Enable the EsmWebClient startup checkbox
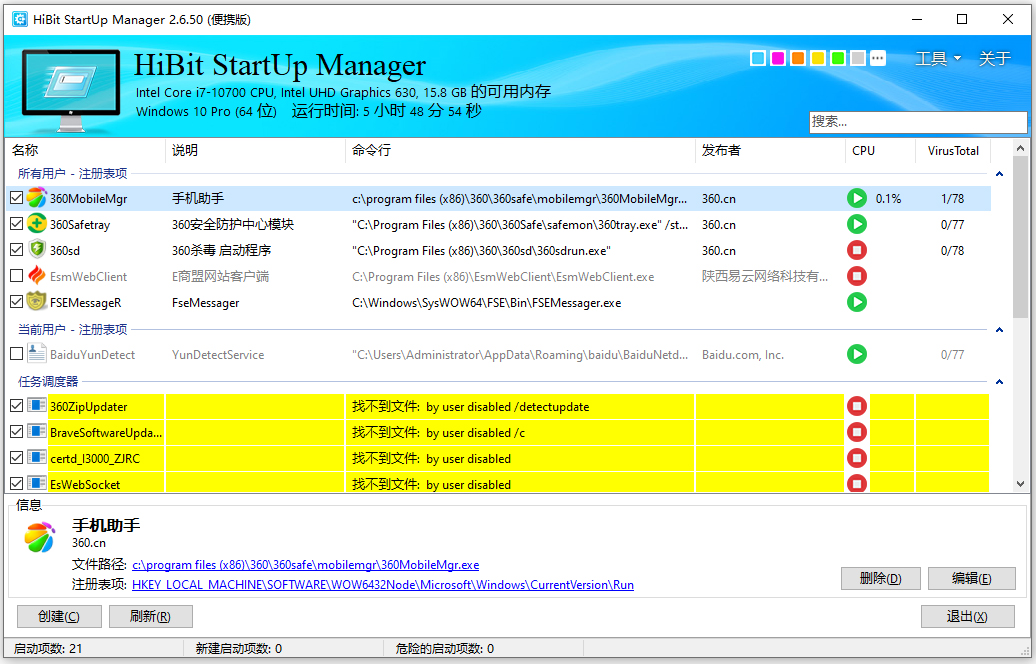The width and height of the screenshot is (1036, 664). click(17, 276)
